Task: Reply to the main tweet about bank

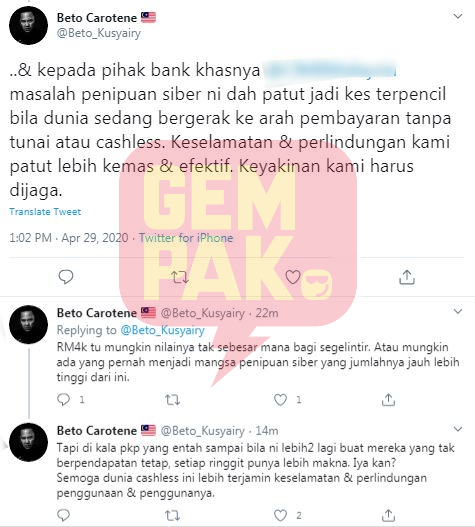Action: click(66, 277)
